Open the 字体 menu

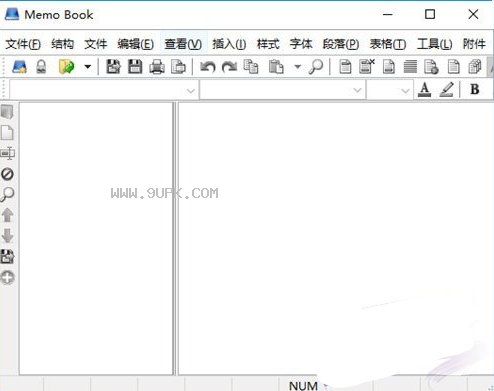point(301,44)
